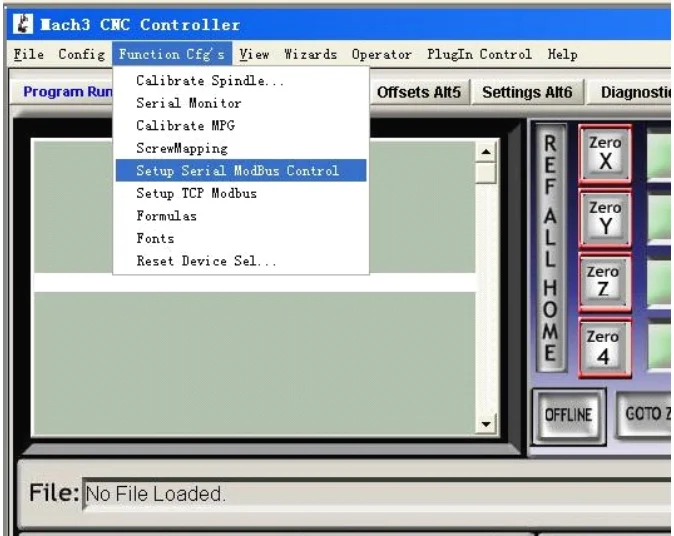The image size is (674, 536).
Task: Switch to the Settings Alt6 tab
Action: coord(527,92)
